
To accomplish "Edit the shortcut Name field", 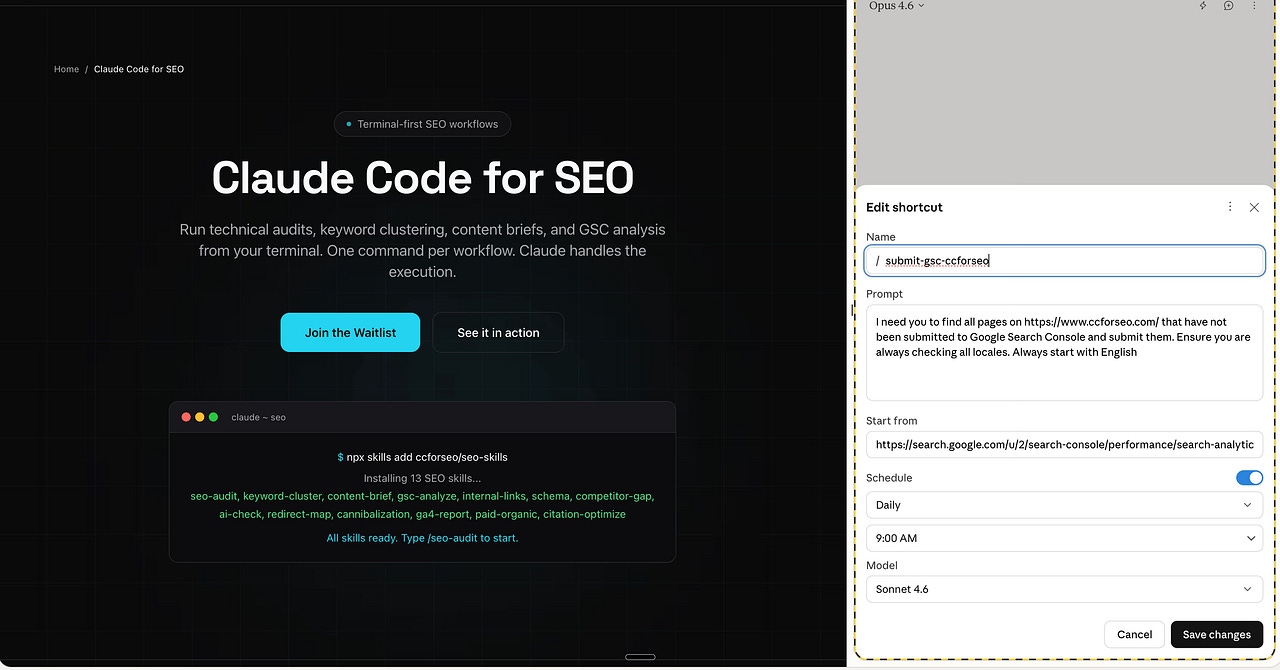I will tap(1065, 261).
